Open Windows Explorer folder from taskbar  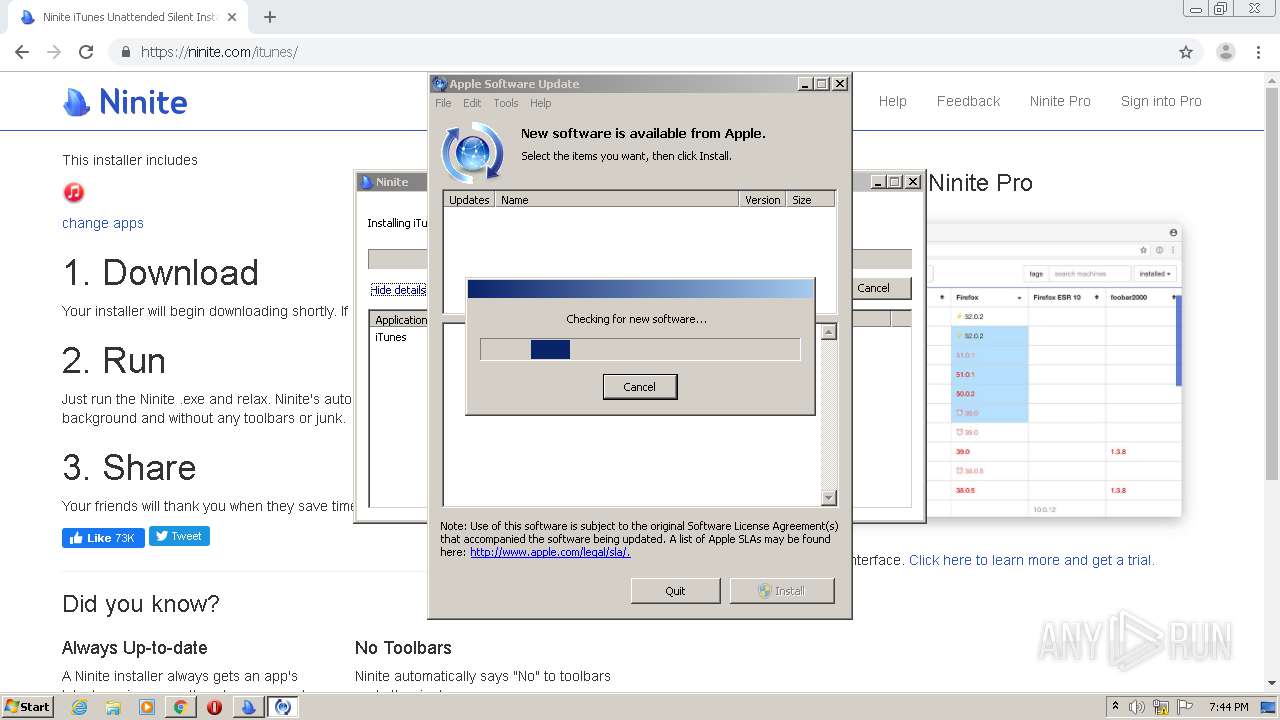[113, 707]
